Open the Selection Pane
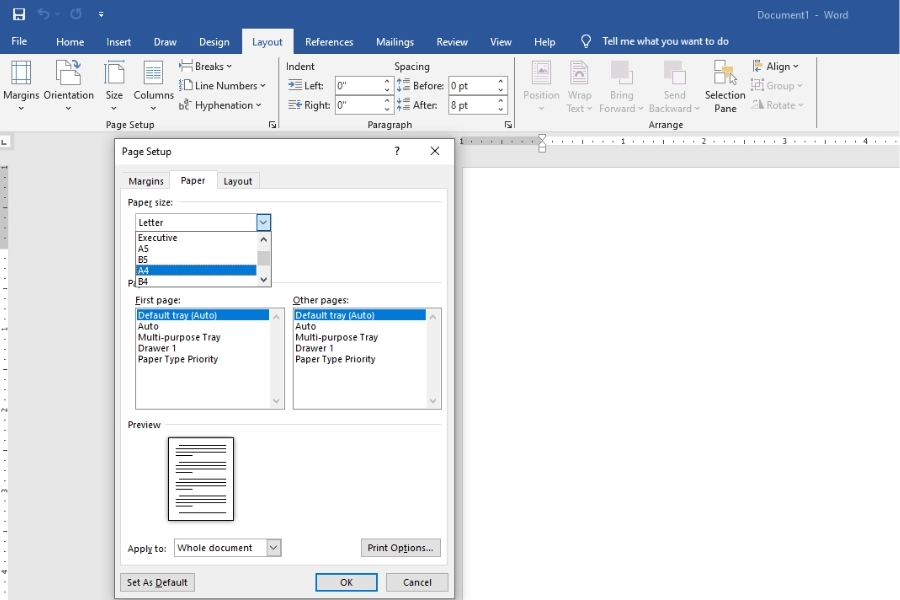Image resolution: width=900 pixels, height=600 pixels. tap(725, 86)
